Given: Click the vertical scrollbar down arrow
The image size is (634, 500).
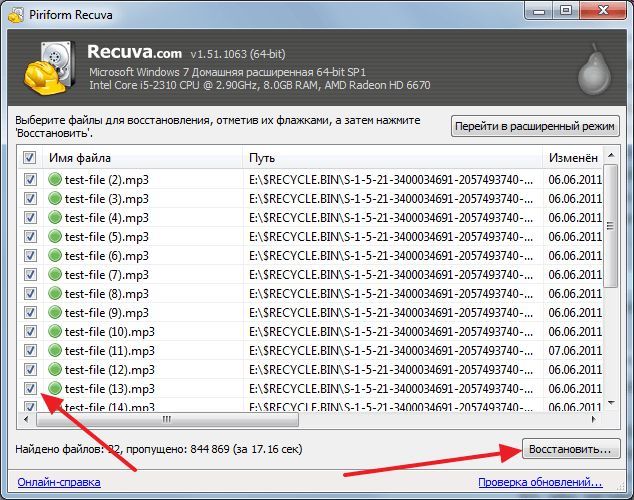Looking at the screenshot, I should 611,403.
